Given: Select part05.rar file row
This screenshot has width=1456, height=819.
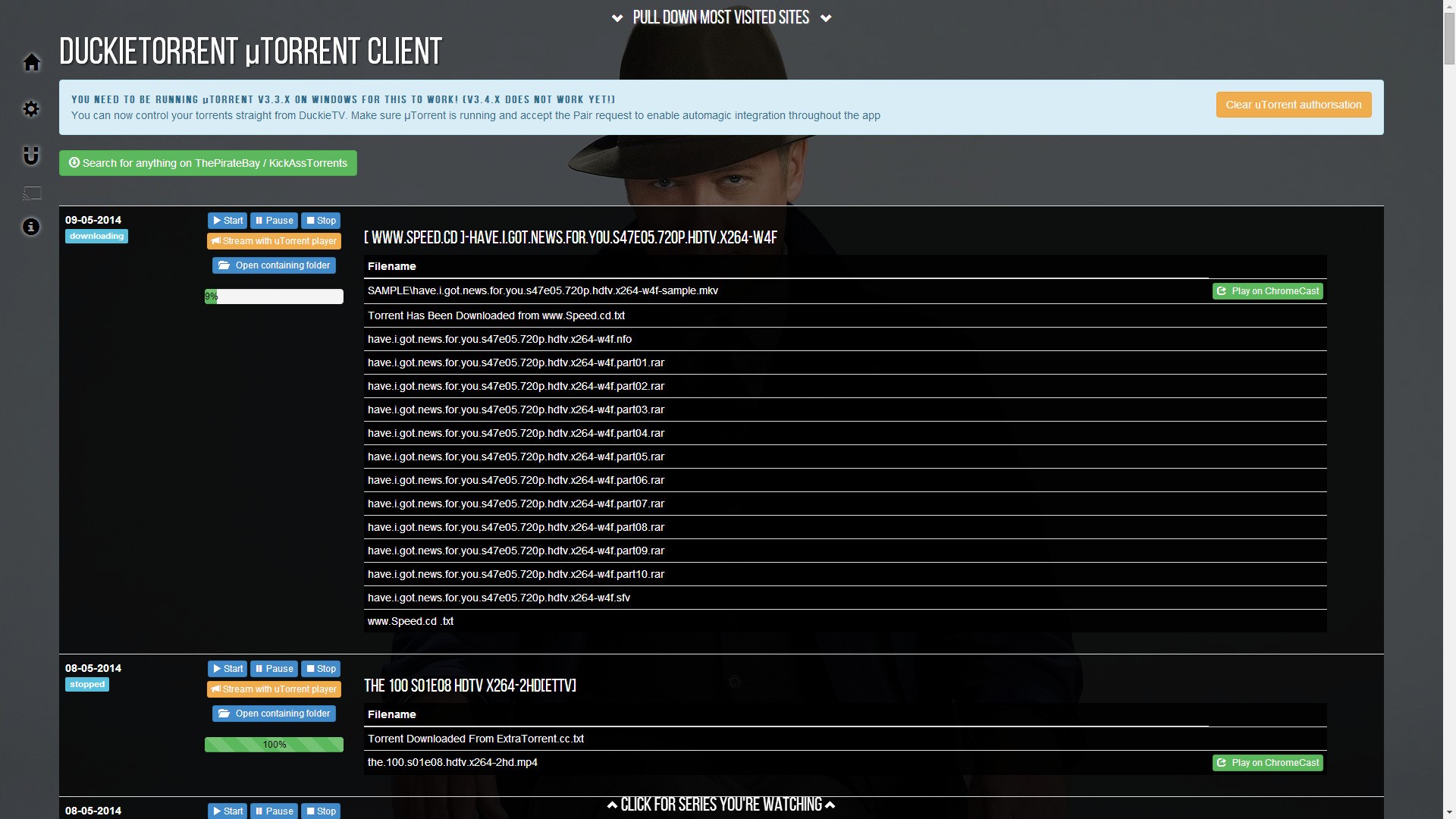Looking at the screenshot, I should [516, 457].
